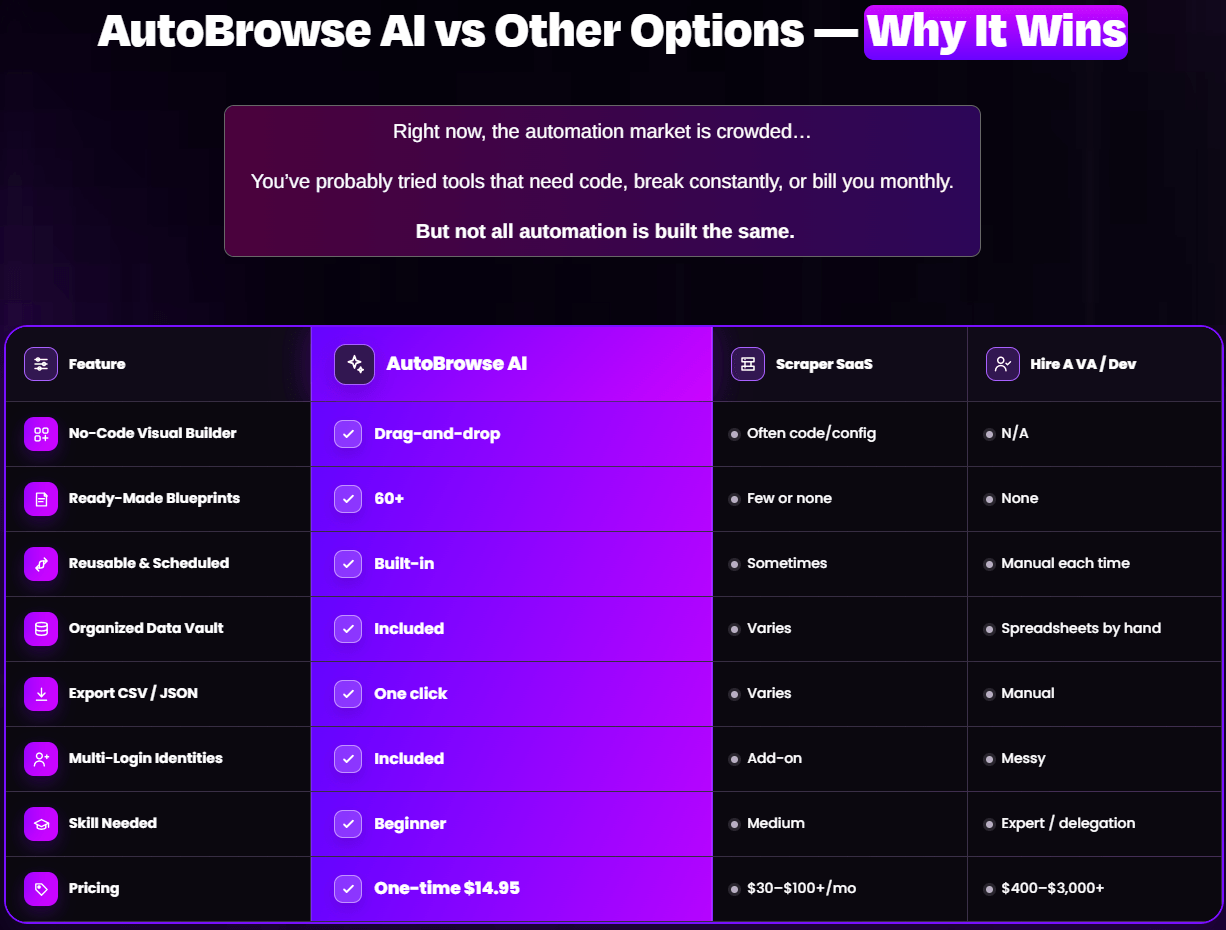Click the checkmark next to One-time $14.95
The image size is (1226, 930).
[x=348, y=888]
